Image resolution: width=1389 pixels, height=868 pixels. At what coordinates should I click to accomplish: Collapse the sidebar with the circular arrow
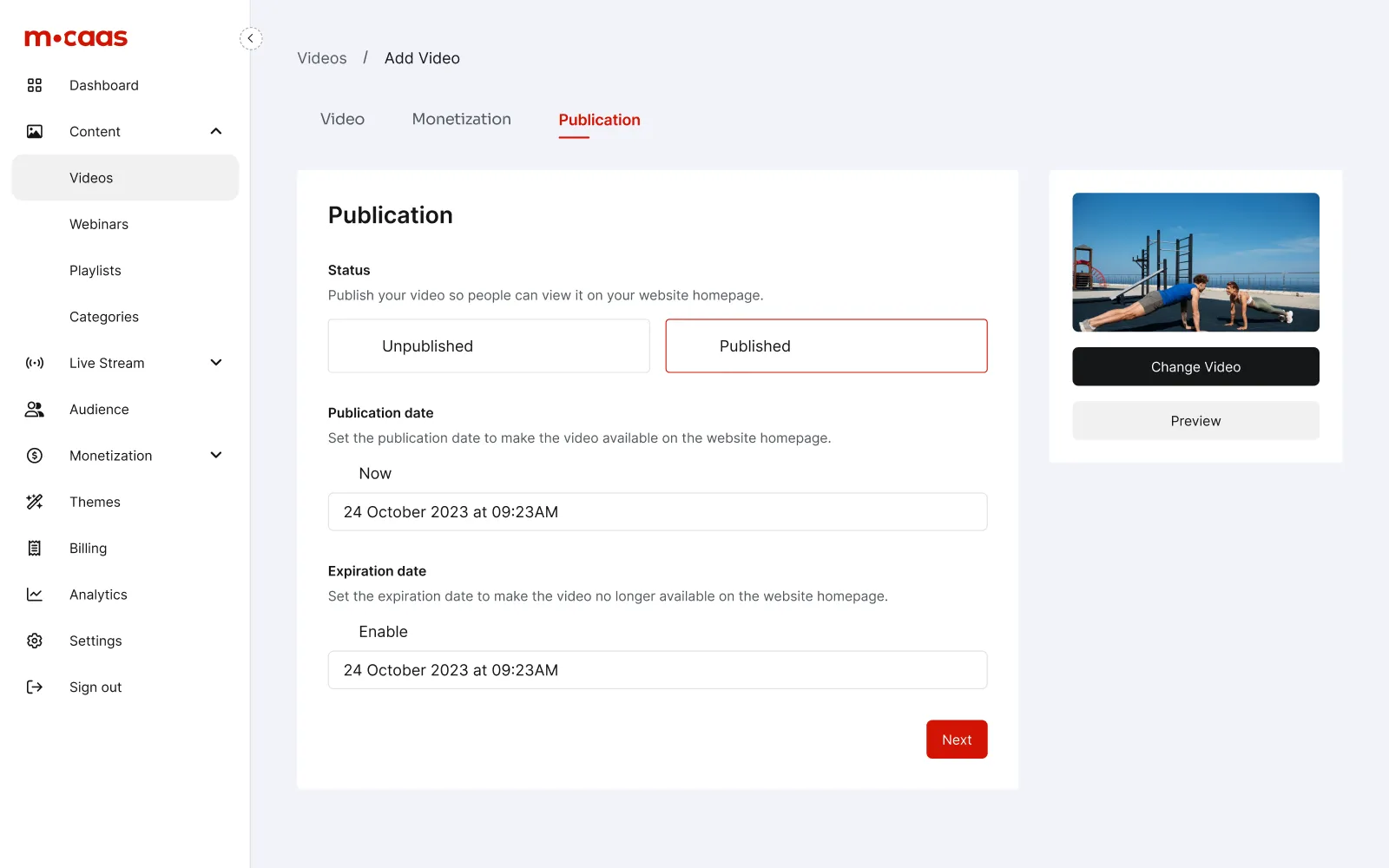[251, 38]
